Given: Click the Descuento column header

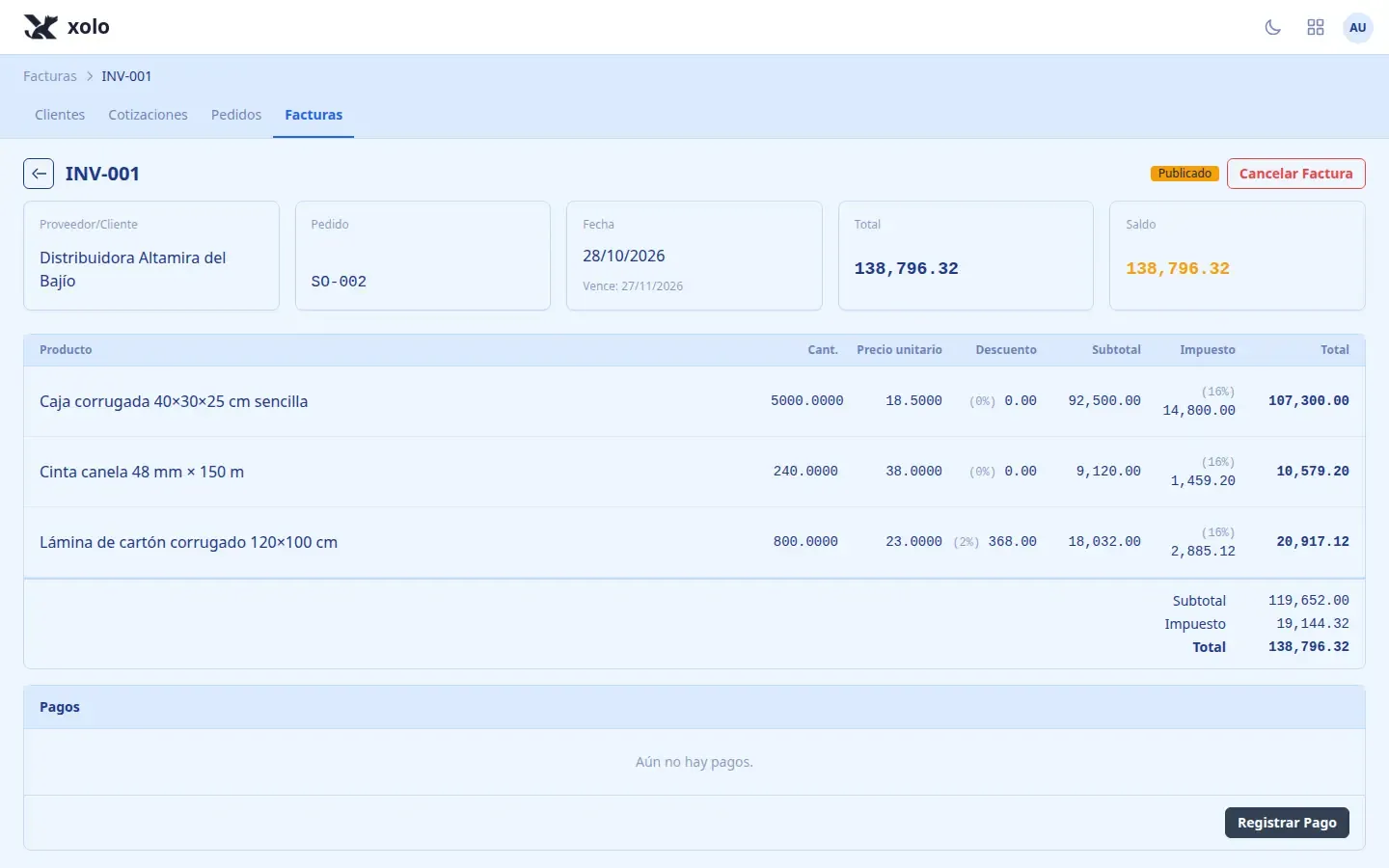Looking at the screenshot, I should pos(1006,350).
